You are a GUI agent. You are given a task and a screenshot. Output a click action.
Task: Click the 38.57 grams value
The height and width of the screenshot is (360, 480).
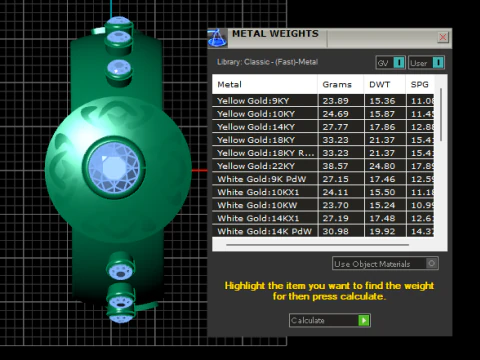335,166
